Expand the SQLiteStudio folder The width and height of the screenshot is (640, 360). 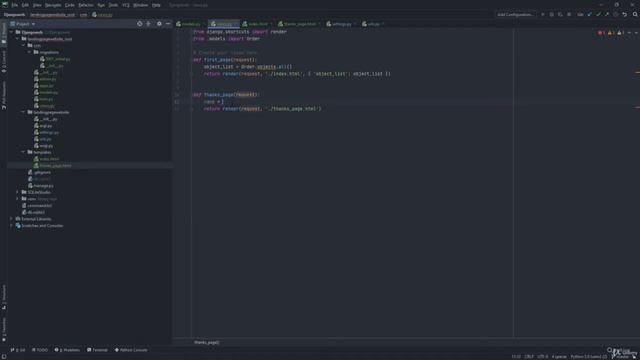click(x=18, y=192)
